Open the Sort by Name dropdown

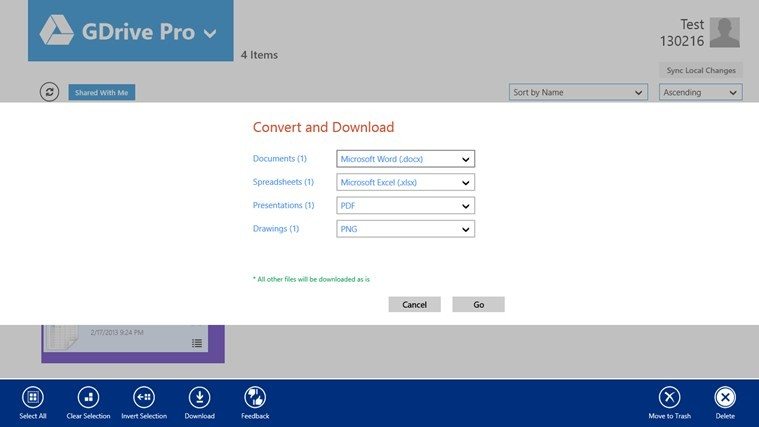click(578, 92)
